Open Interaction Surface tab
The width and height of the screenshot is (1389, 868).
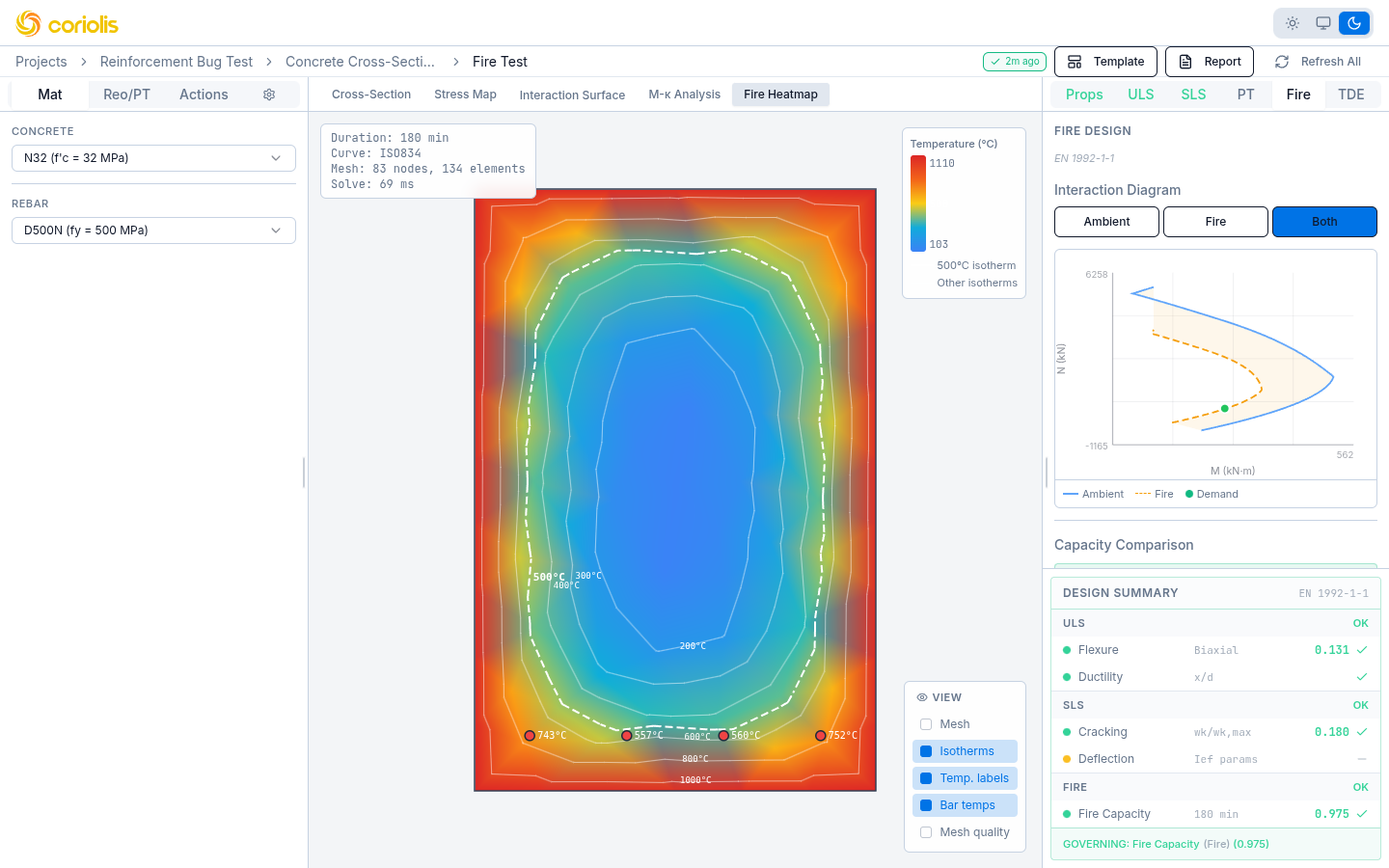pos(572,95)
